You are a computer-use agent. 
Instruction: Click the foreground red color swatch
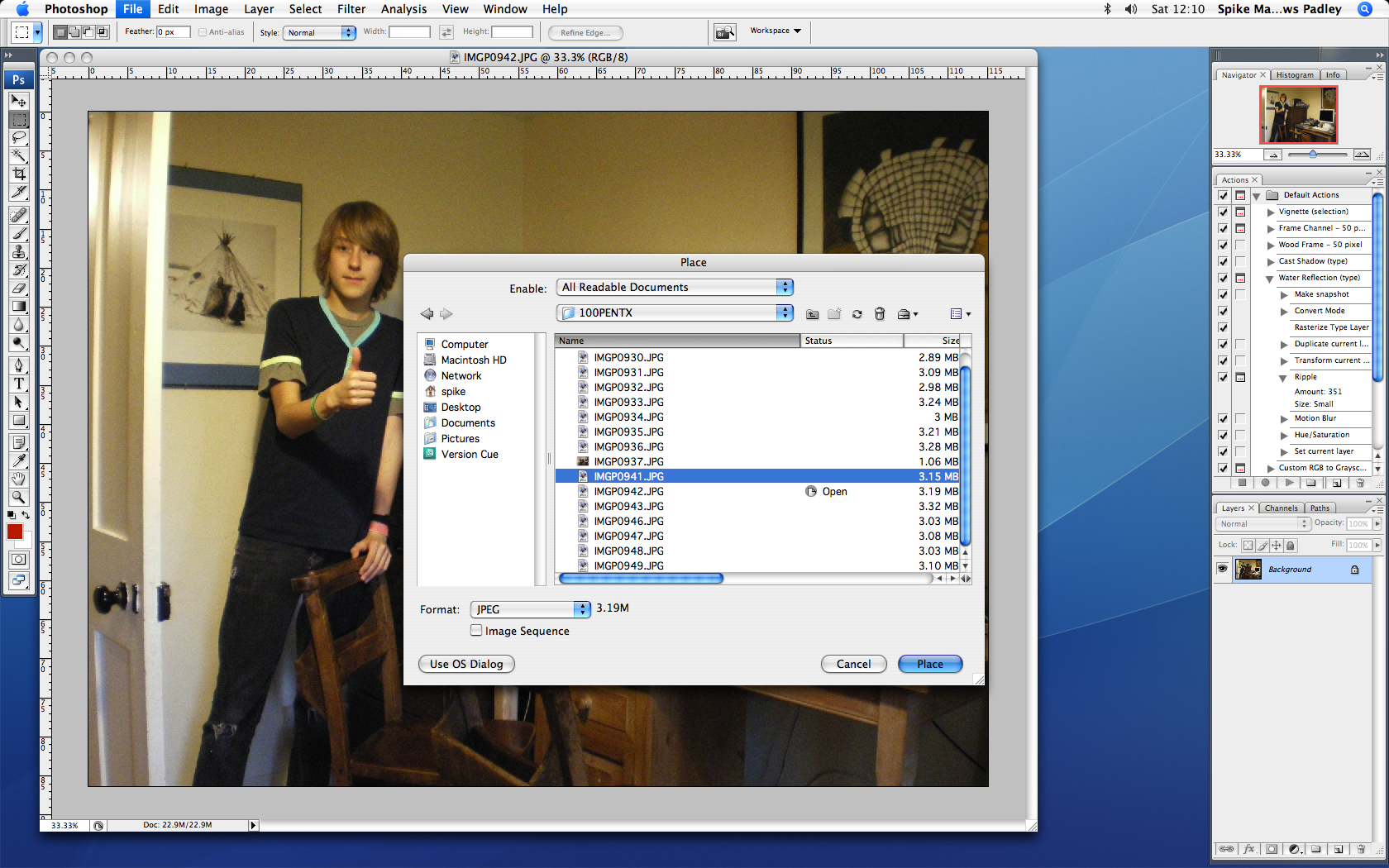click(x=15, y=532)
